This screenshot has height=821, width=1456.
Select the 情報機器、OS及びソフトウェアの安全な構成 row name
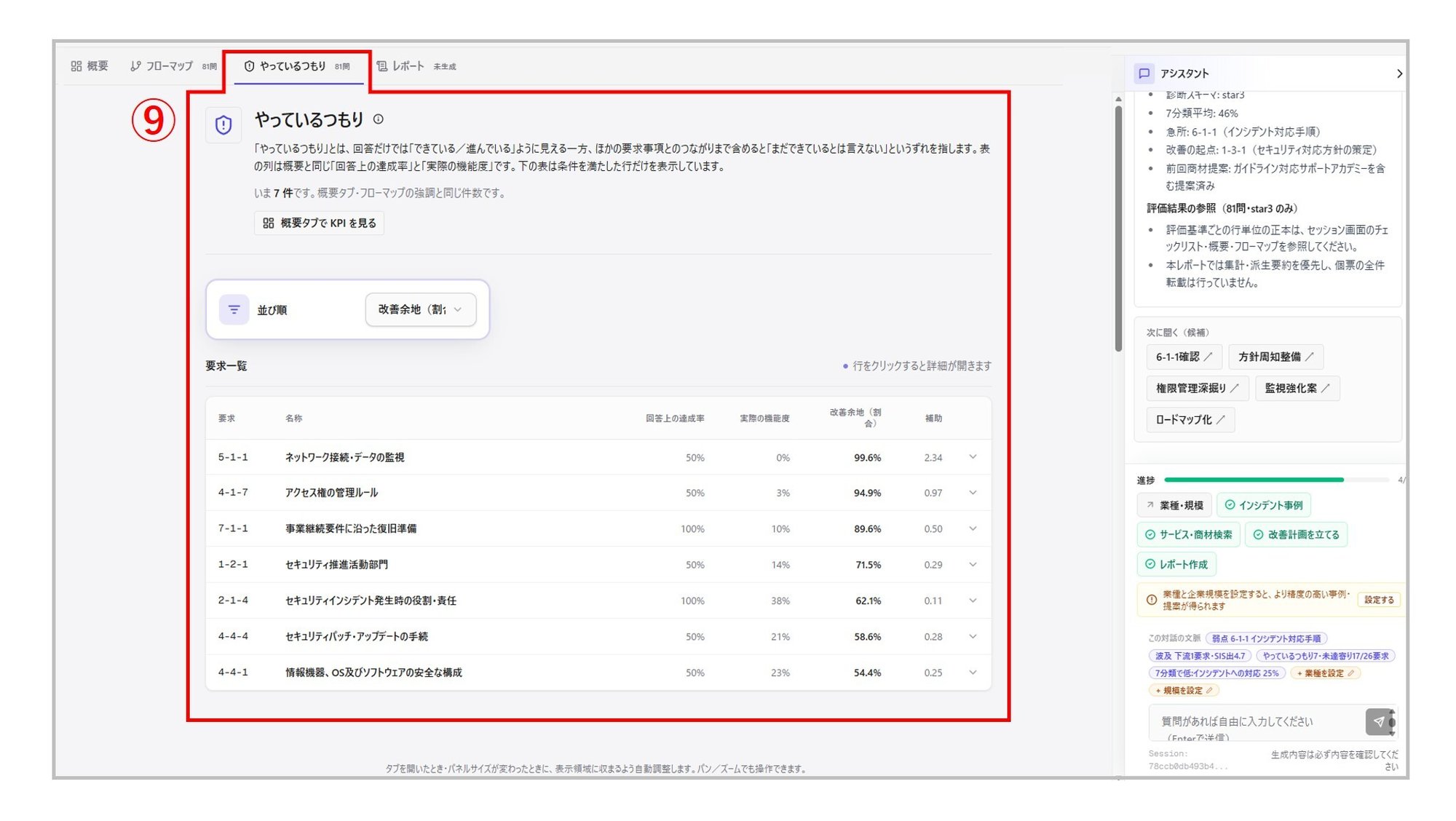click(x=373, y=673)
